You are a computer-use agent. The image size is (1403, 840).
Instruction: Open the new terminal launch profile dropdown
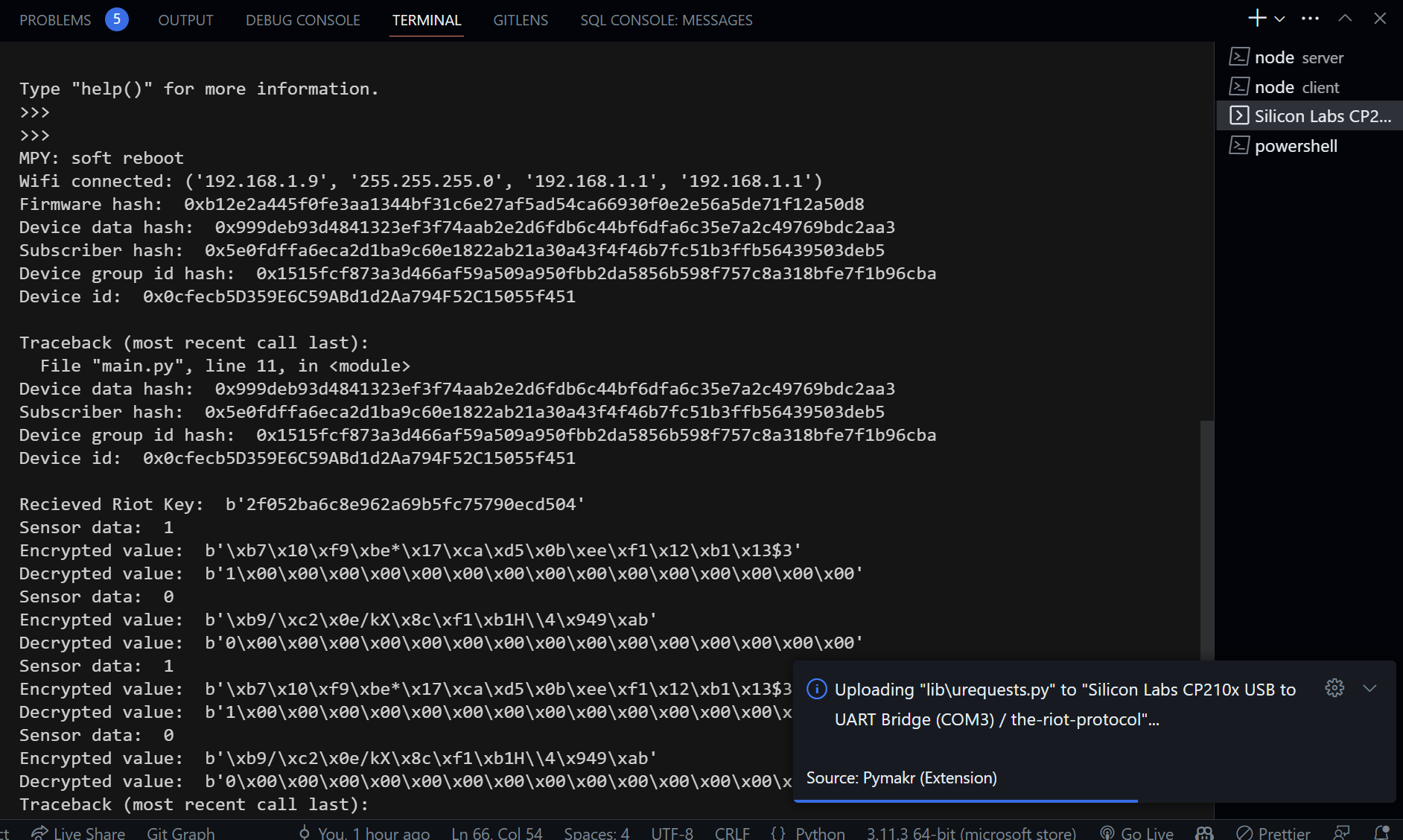(1279, 19)
